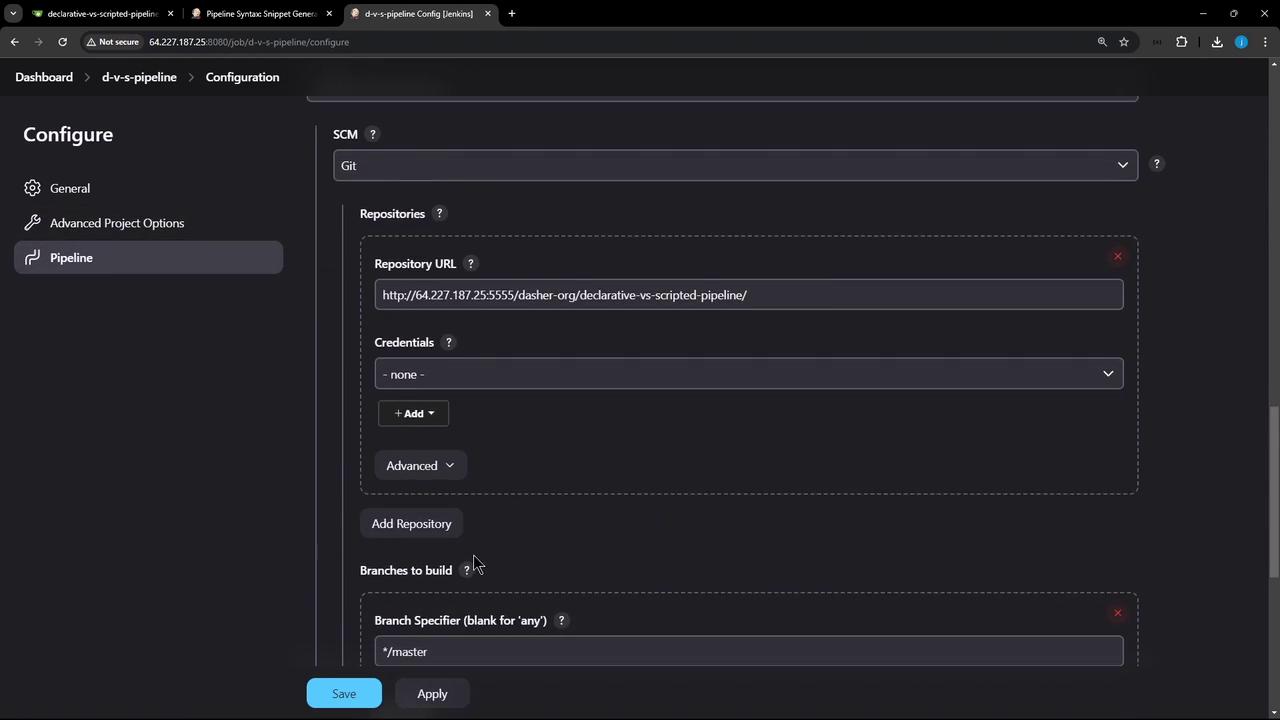Click the Credentials help question mark

(x=448, y=342)
